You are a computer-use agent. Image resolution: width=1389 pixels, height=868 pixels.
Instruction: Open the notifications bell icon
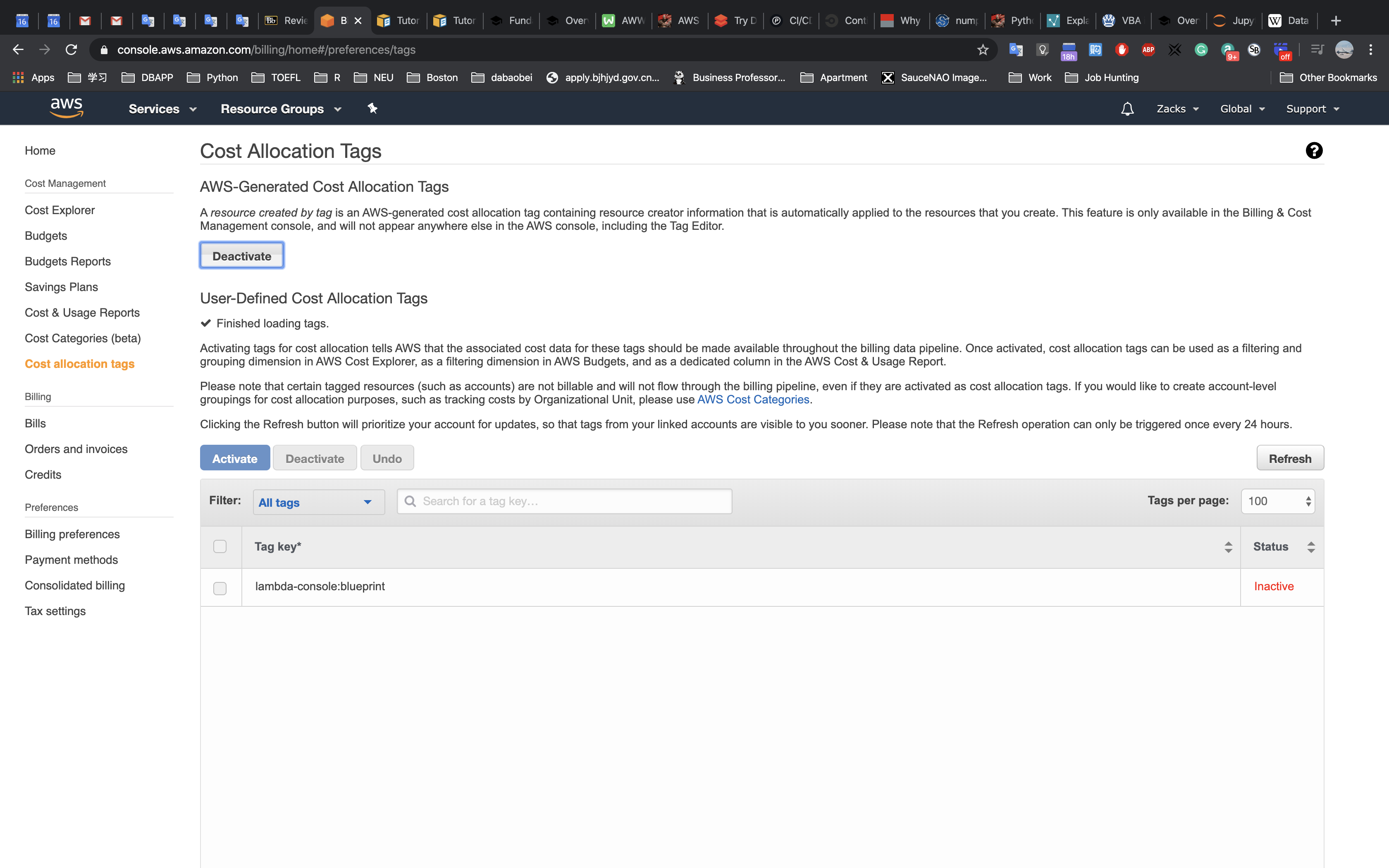coord(1126,109)
